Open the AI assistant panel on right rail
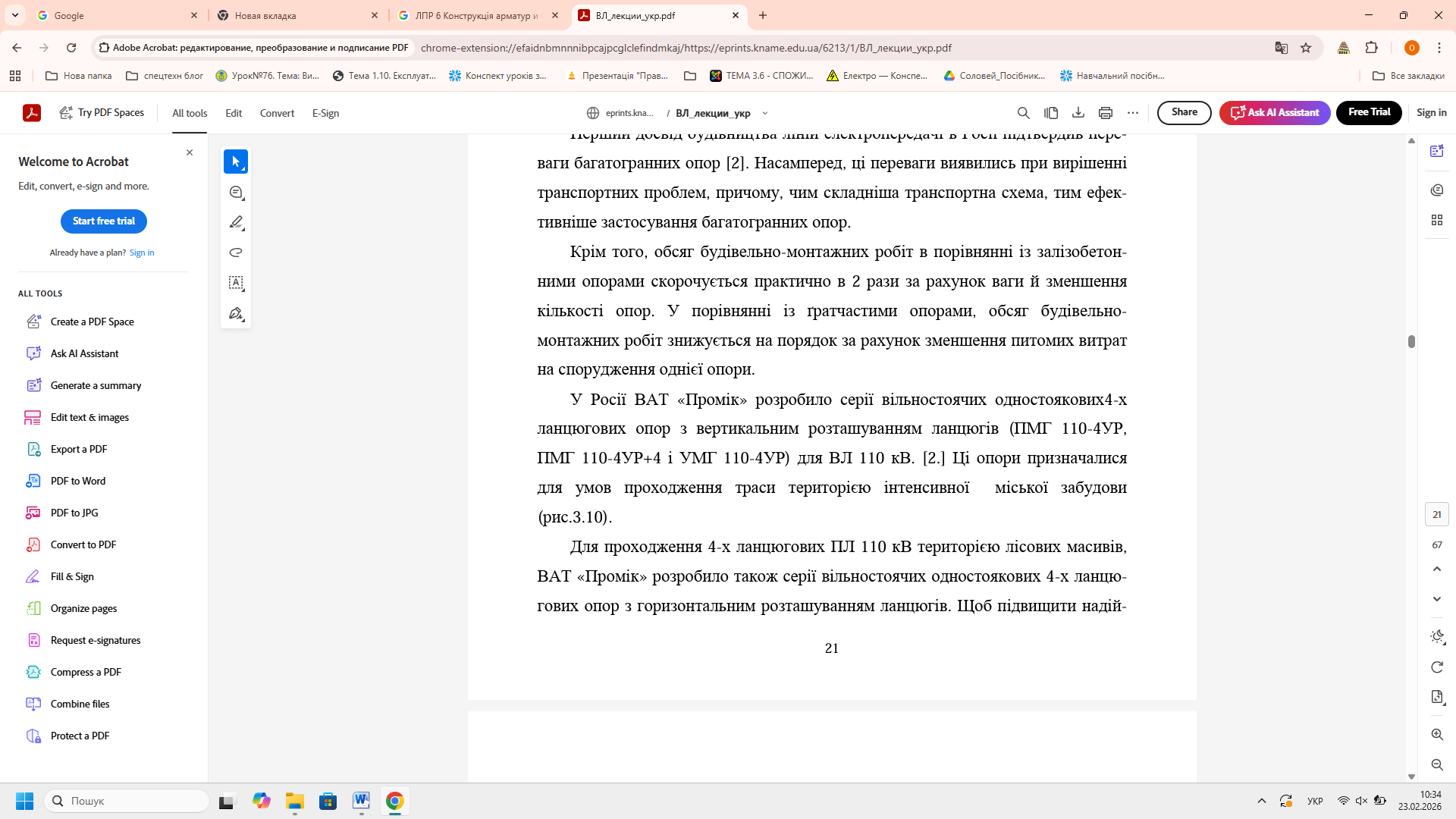The image size is (1456, 819). pos(1436,151)
